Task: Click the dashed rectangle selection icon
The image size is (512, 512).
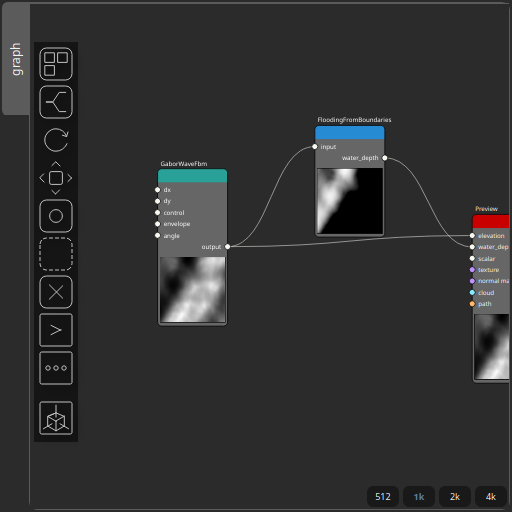Action: tap(56, 254)
